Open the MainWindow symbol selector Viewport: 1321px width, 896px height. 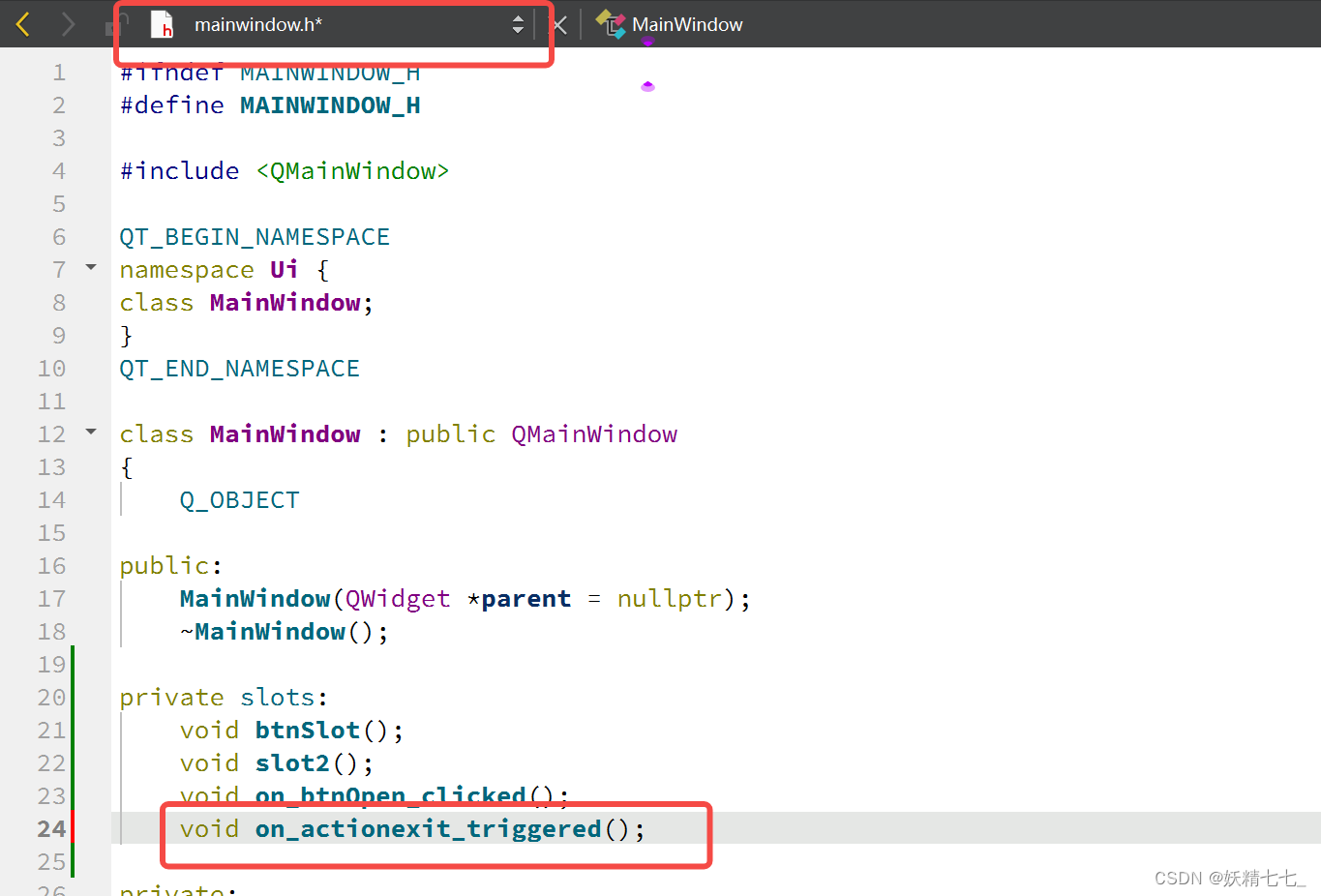click(x=687, y=24)
